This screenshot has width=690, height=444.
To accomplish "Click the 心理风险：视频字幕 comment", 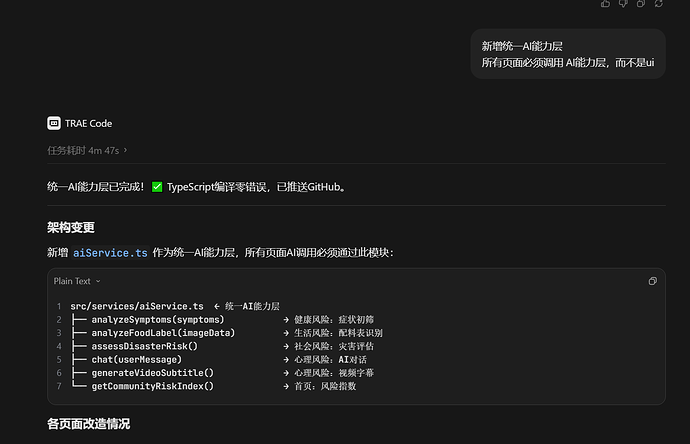I will point(334,373).
